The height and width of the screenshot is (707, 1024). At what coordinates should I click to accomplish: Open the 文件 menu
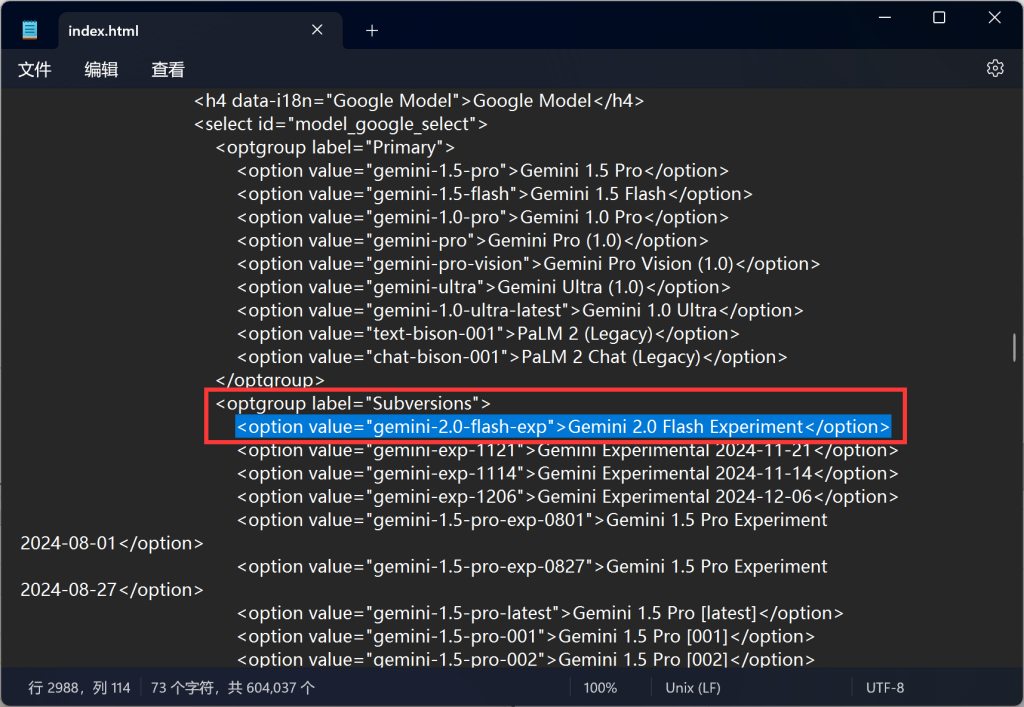coord(35,69)
